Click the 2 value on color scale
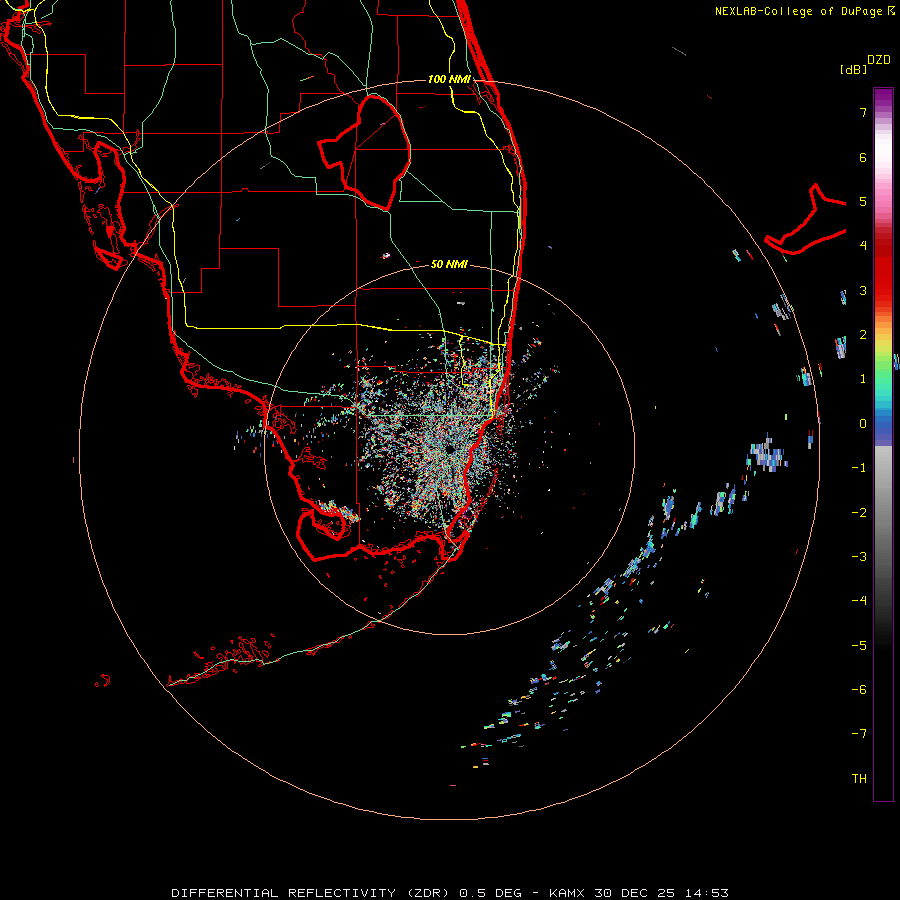The width and height of the screenshot is (900, 900). coord(863,335)
